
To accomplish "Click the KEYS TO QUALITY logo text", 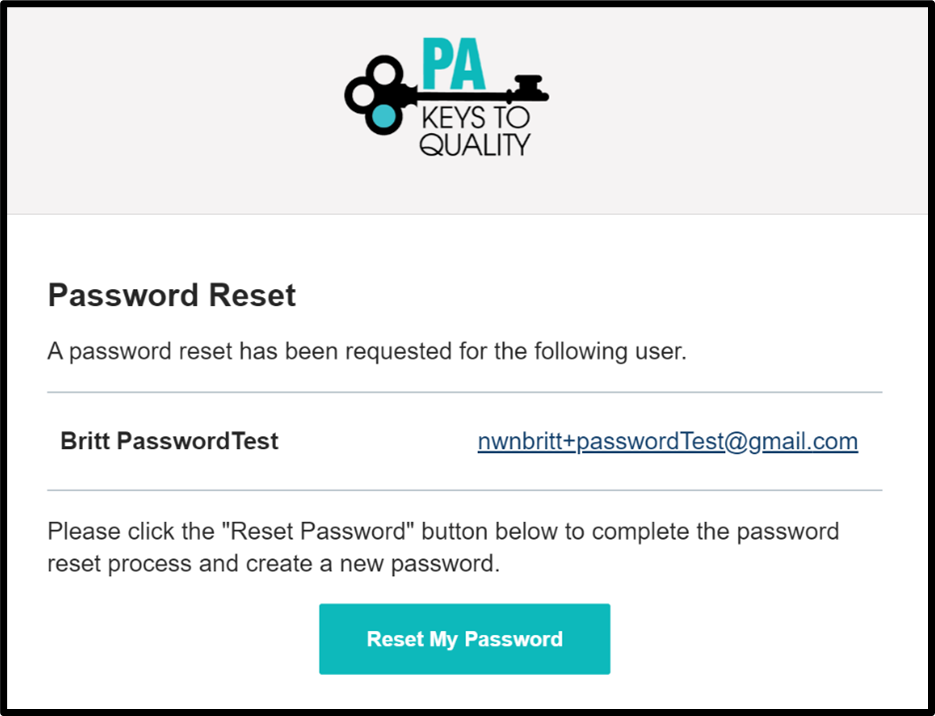I will pos(475,131).
